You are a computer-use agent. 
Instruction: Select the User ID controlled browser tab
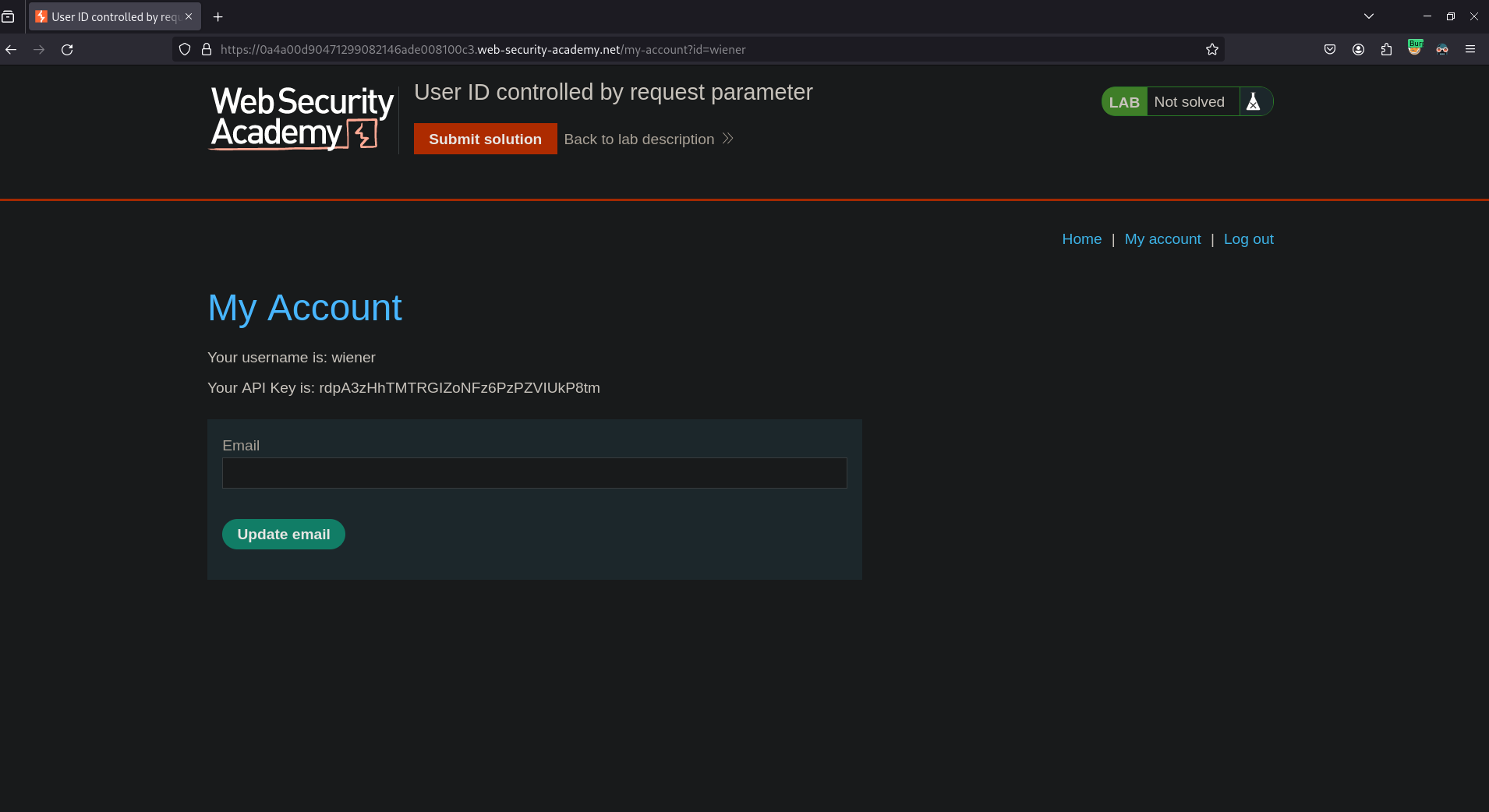click(109, 16)
